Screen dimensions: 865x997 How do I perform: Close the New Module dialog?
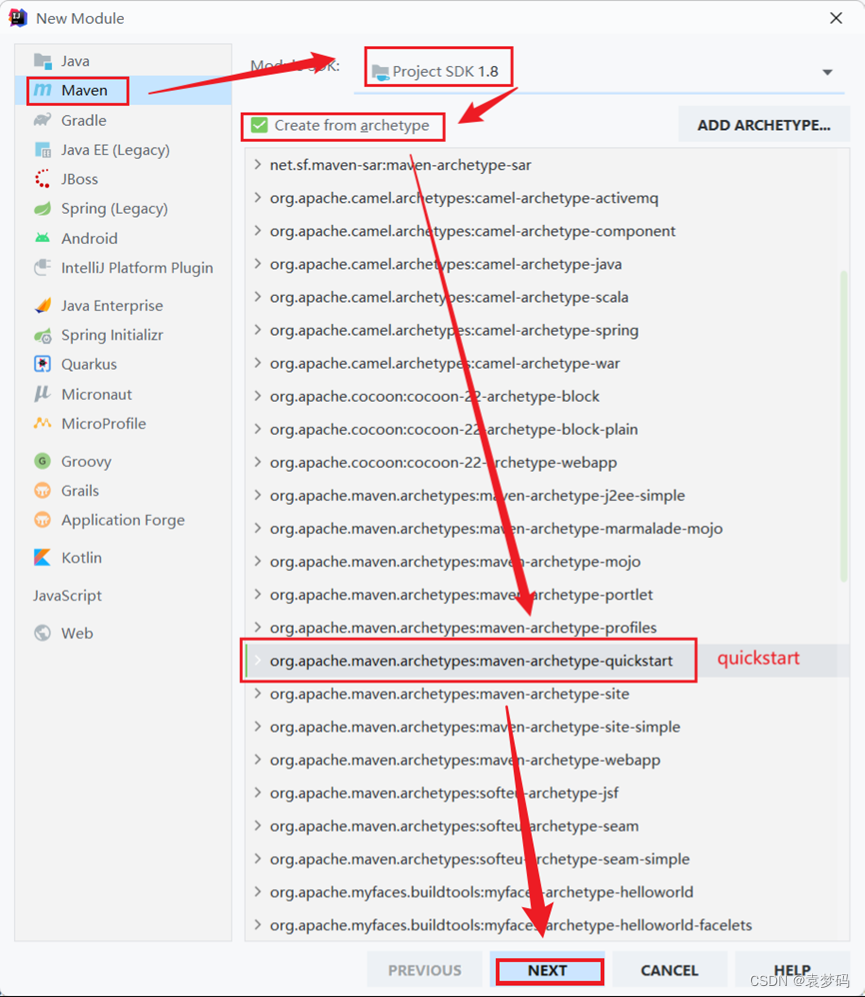tap(836, 18)
